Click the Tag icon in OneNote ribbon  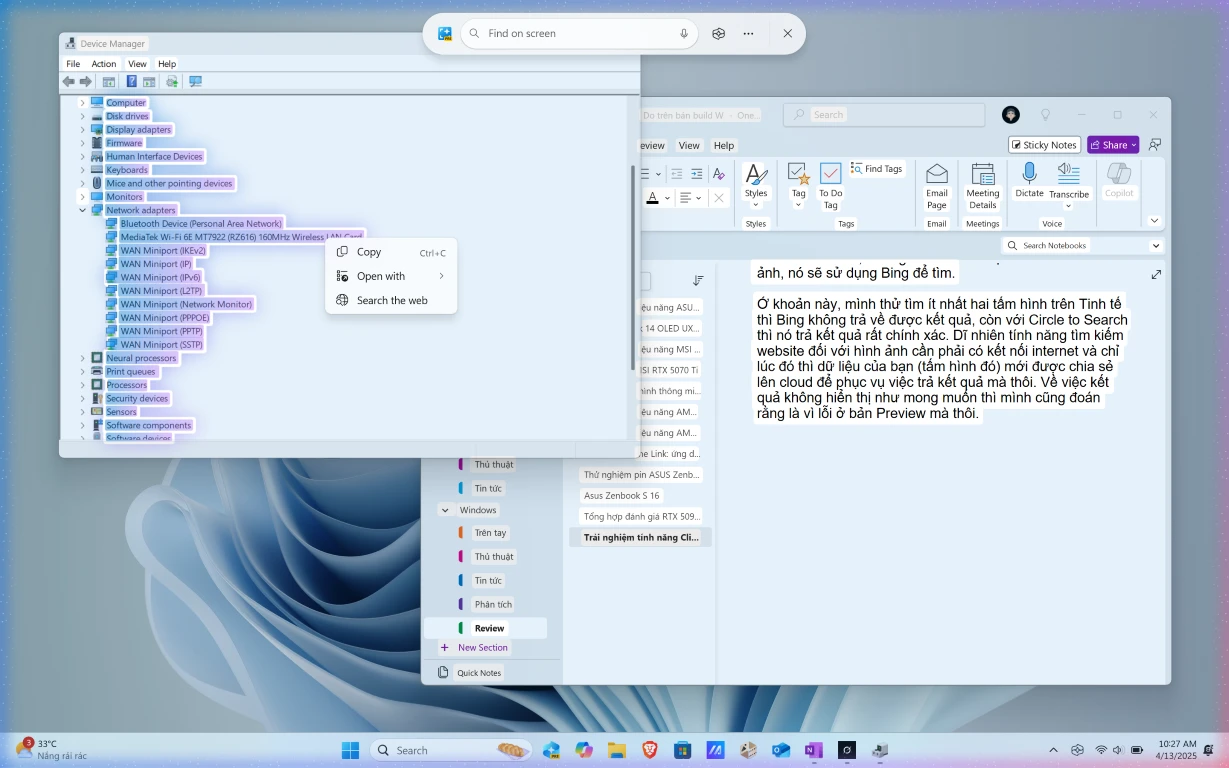(798, 174)
